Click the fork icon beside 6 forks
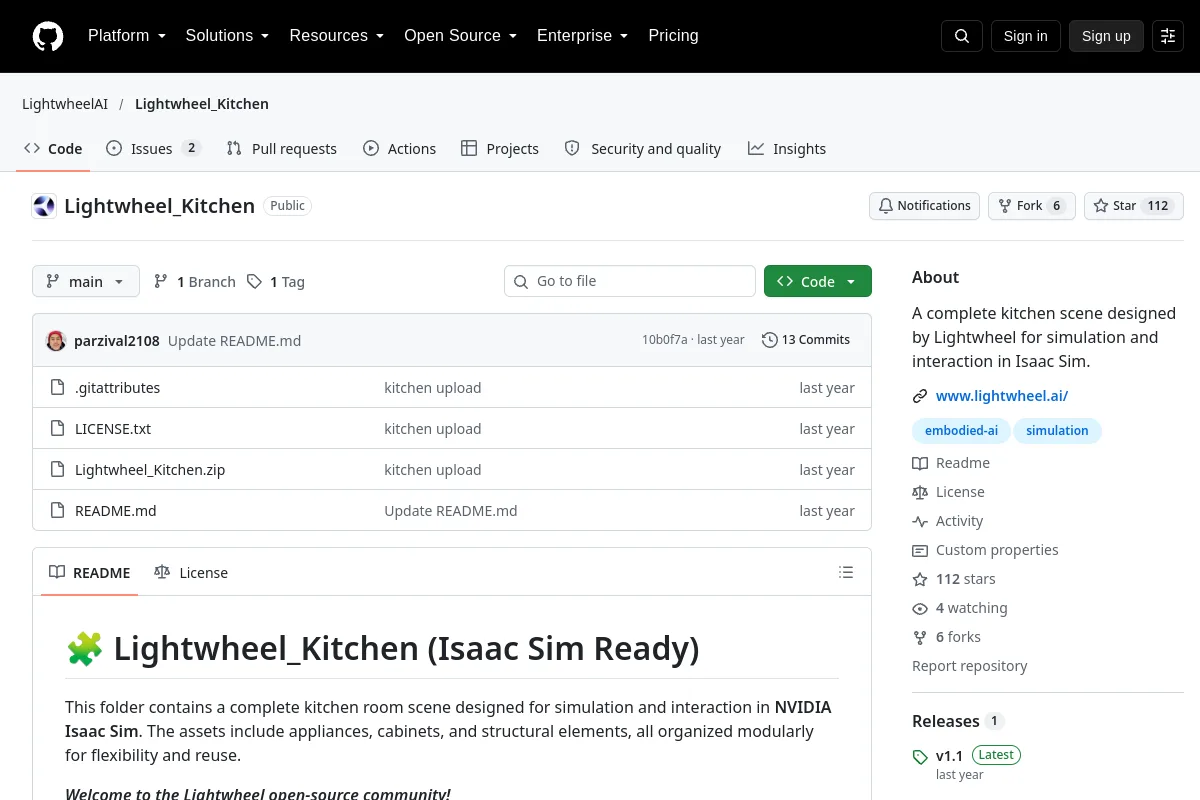 tap(920, 637)
